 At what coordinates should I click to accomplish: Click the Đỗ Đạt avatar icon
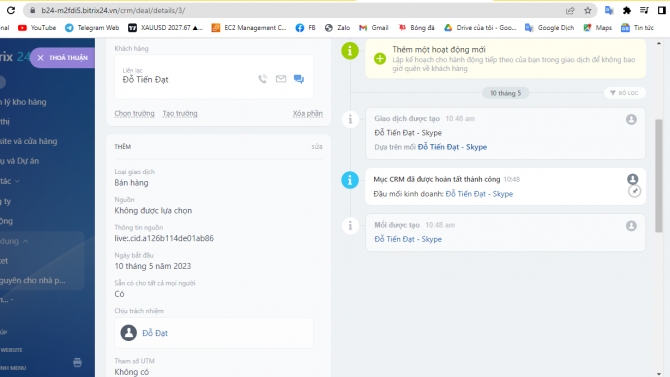point(128,333)
